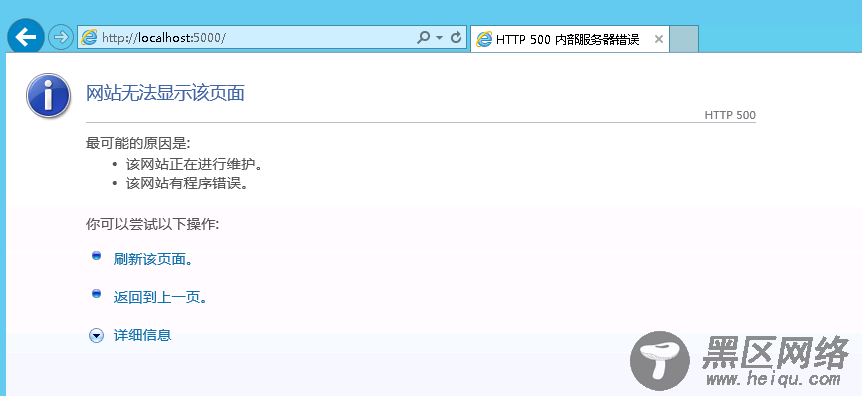Click the text 该网站有程序错误
Image resolution: width=862 pixels, height=396 pixels.
(187, 183)
